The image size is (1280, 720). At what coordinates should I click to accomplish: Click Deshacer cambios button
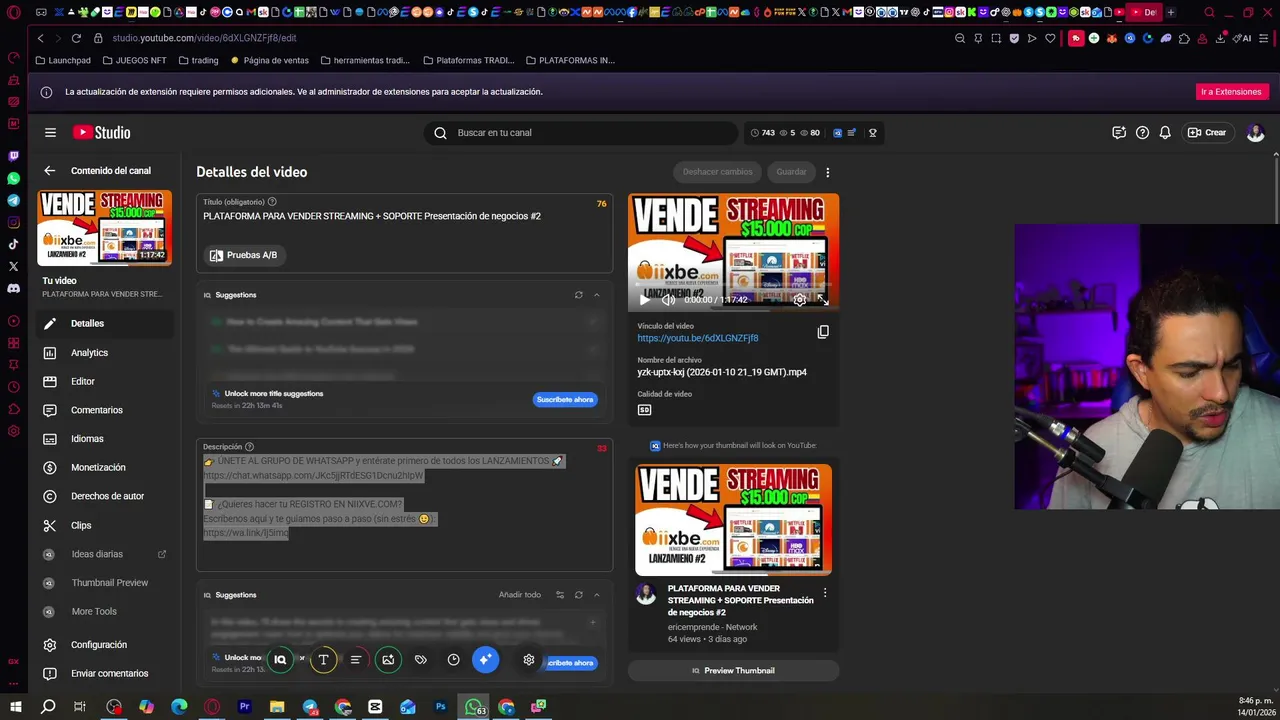[x=717, y=172]
